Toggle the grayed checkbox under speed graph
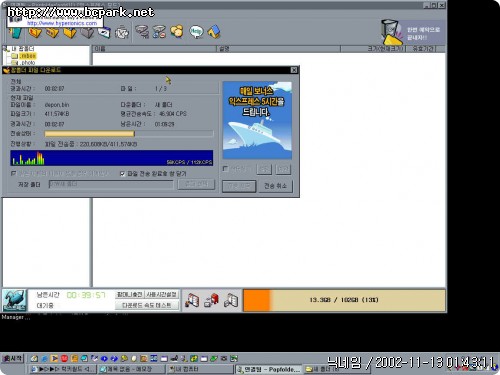500x375 pixels. 13,173
